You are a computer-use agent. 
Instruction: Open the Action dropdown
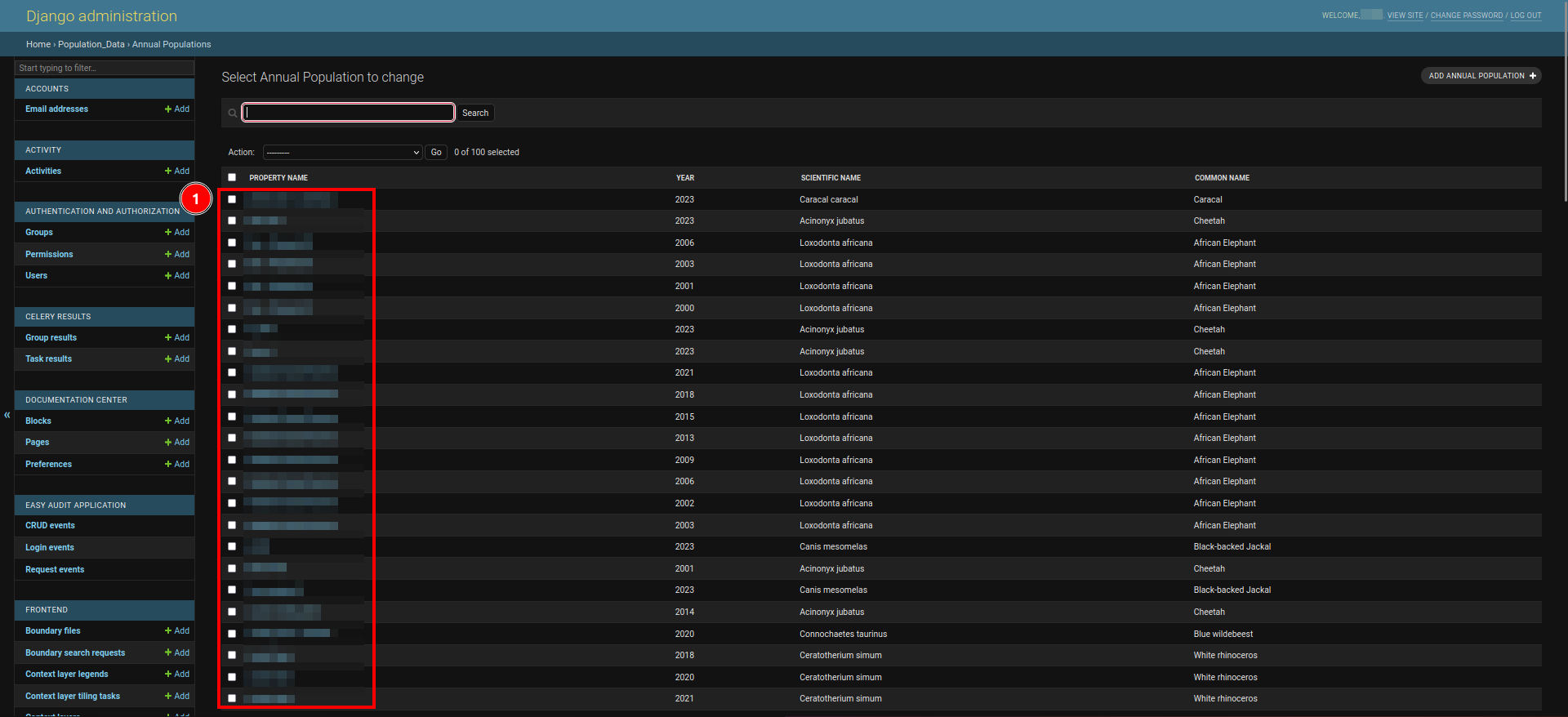(x=343, y=153)
